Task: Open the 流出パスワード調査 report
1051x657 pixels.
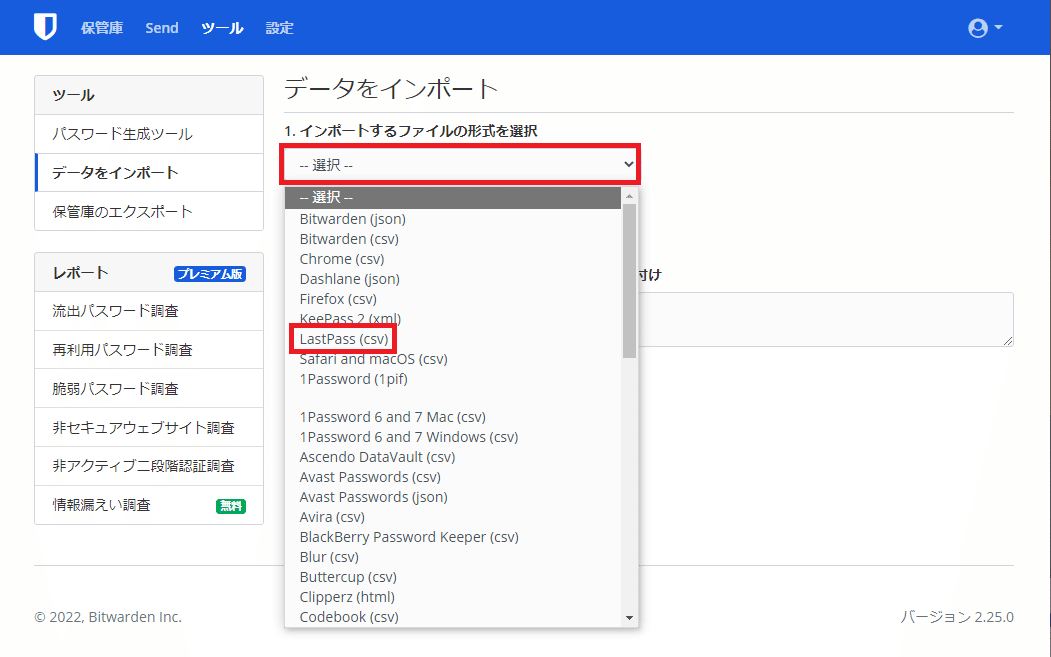Action: [149, 311]
